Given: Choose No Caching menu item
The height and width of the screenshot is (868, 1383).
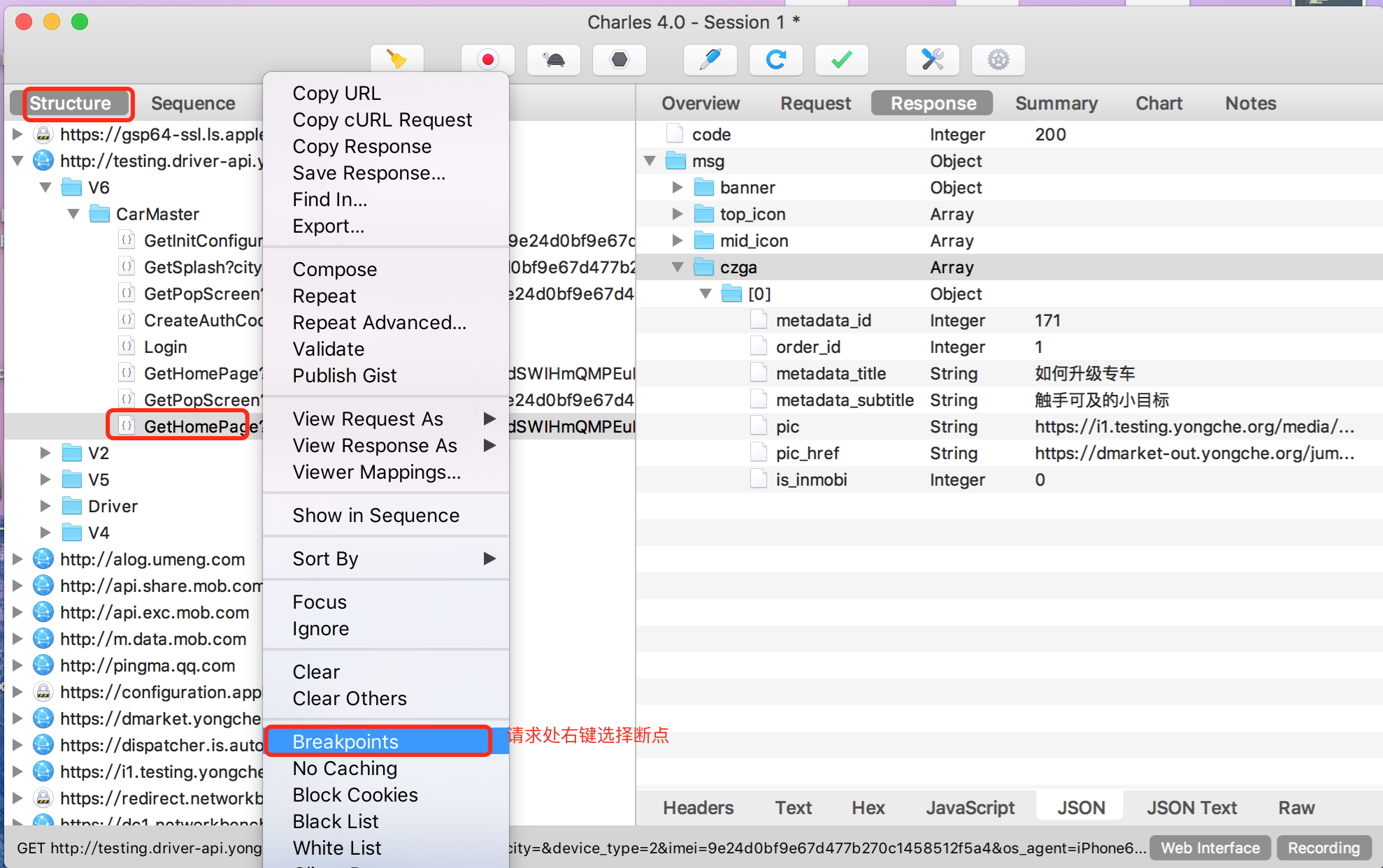Looking at the screenshot, I should click(386, 768).
